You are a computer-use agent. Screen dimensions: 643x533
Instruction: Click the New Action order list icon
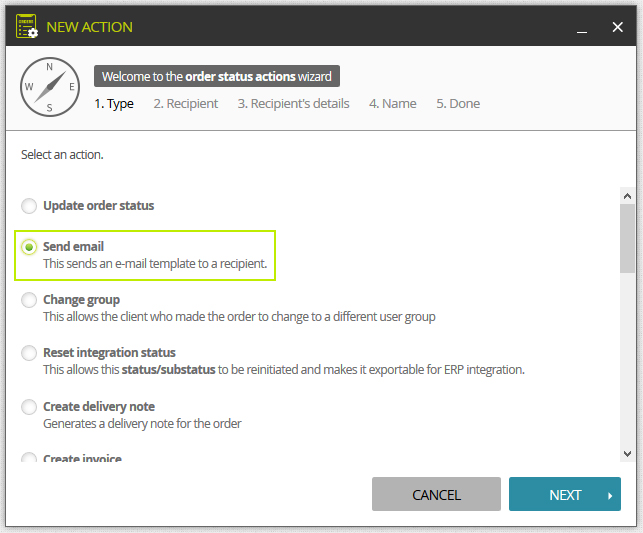coord(27,26)
